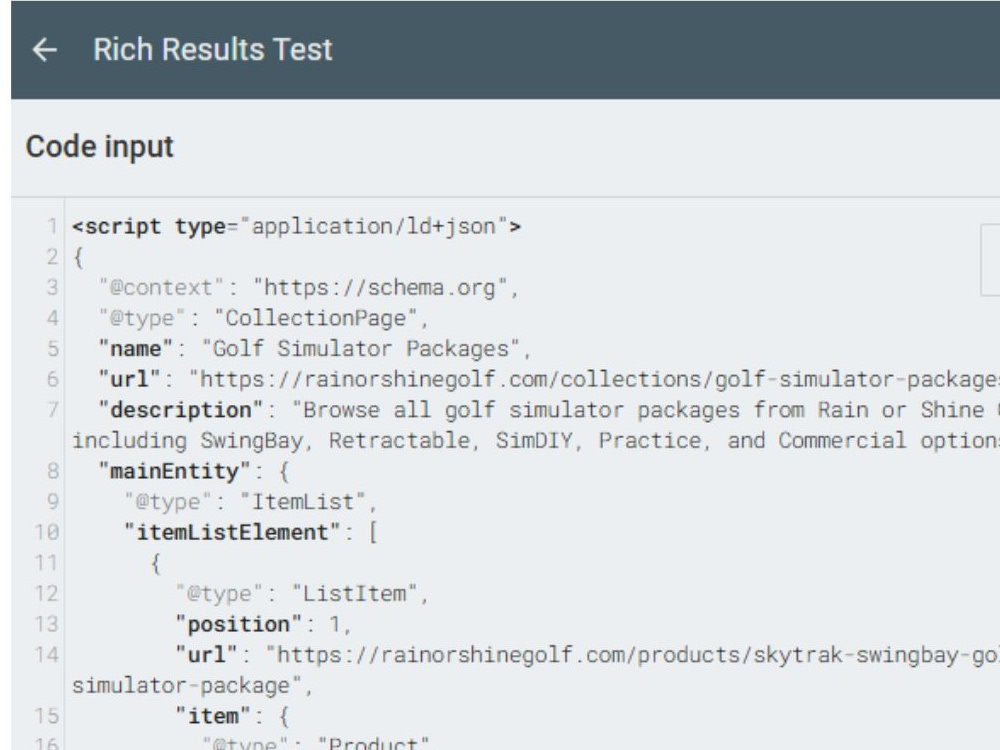Click the back arrow icon

(45, 50)
